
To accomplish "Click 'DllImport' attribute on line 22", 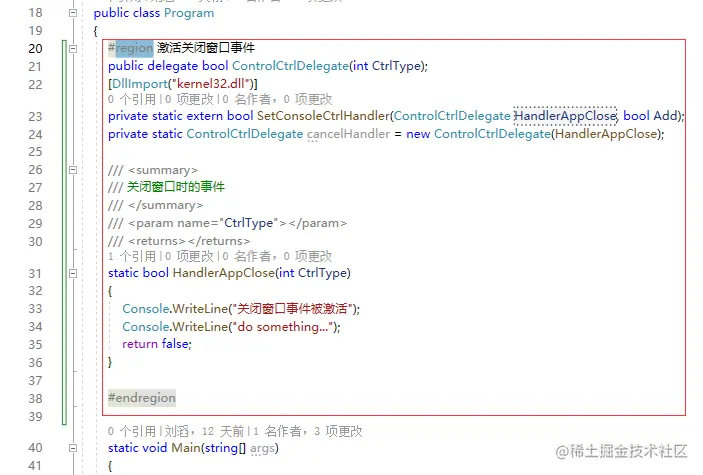I will (139, 84).
